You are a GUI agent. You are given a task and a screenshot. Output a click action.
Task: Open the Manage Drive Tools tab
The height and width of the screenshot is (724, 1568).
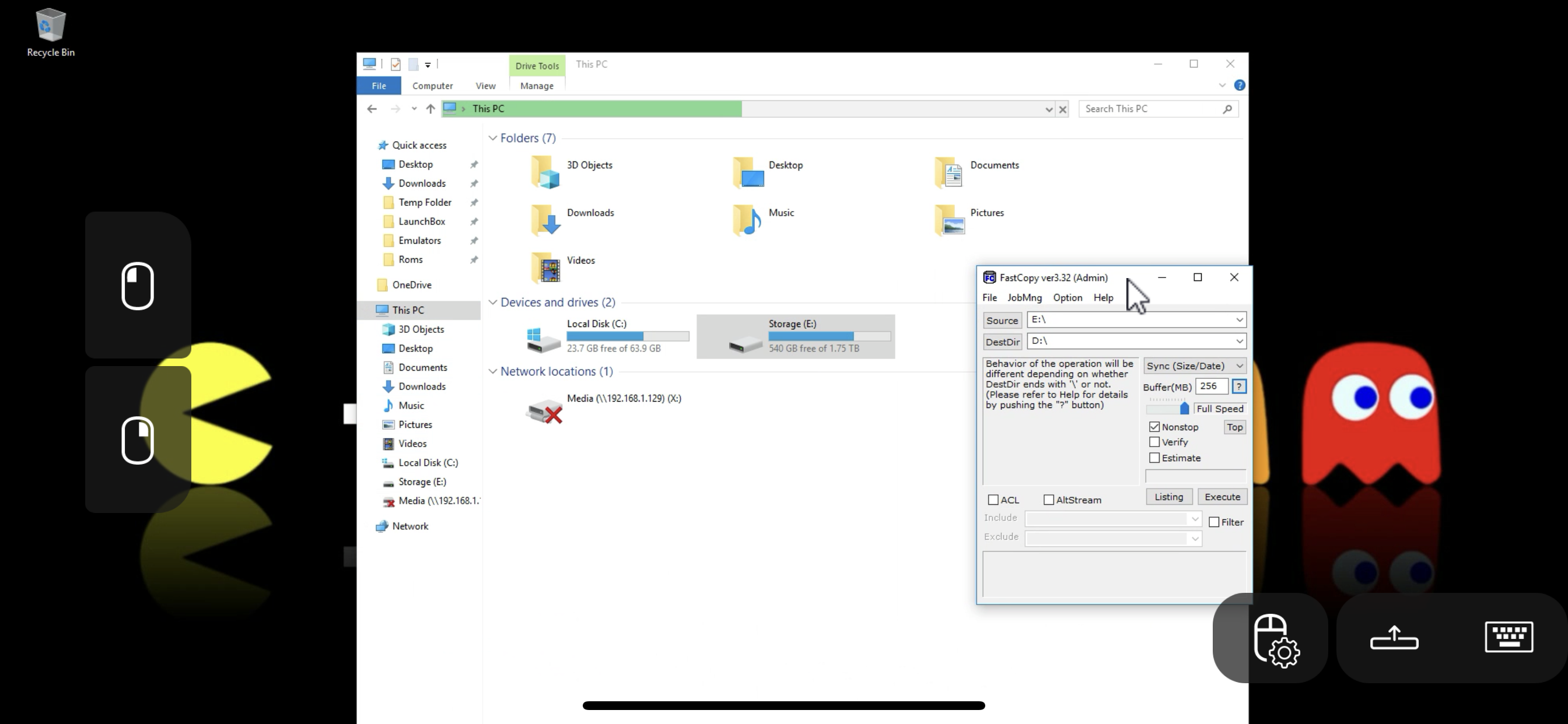(x=537, y=86)
